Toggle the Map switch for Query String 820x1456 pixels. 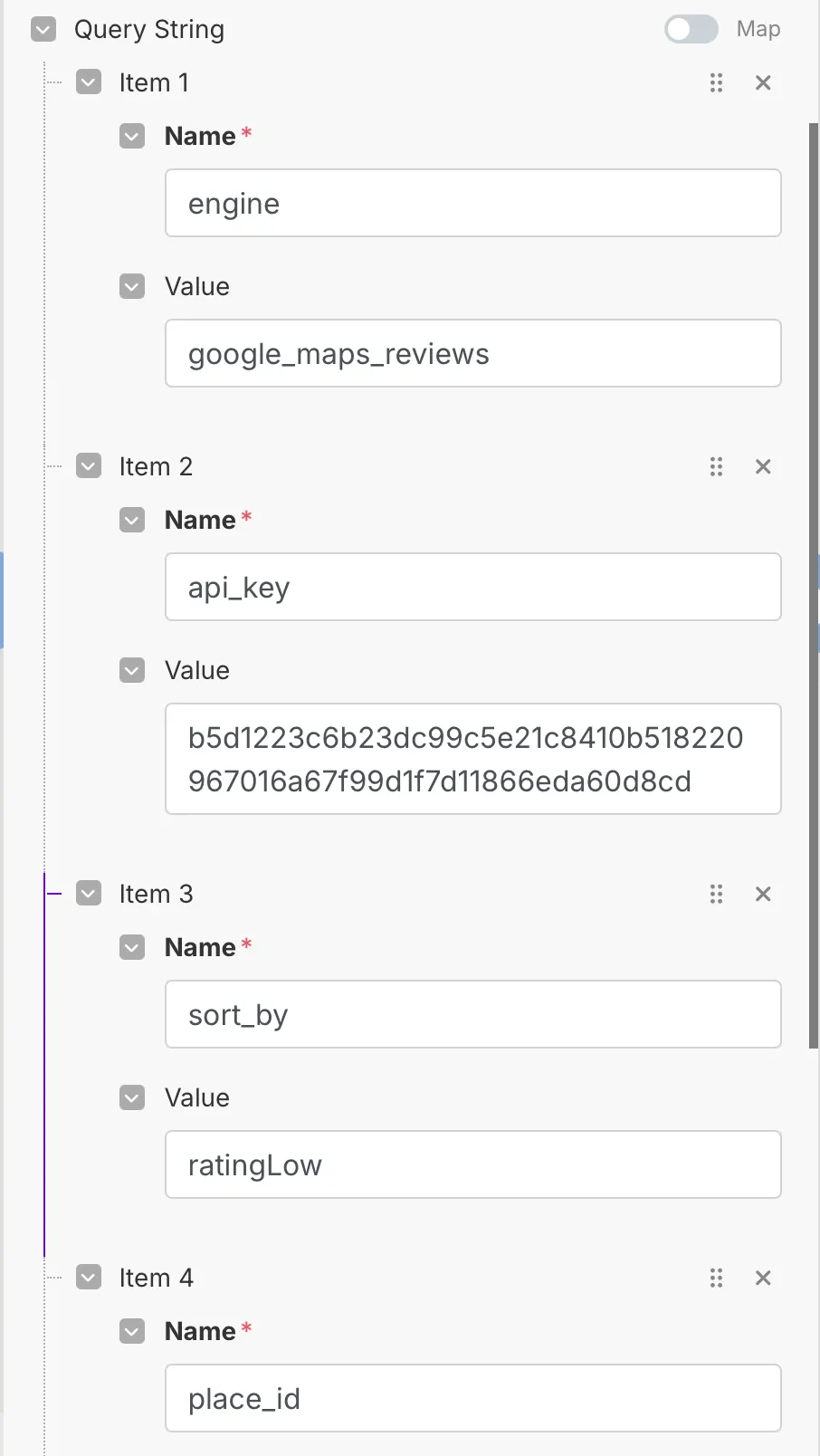coord(691,29)
